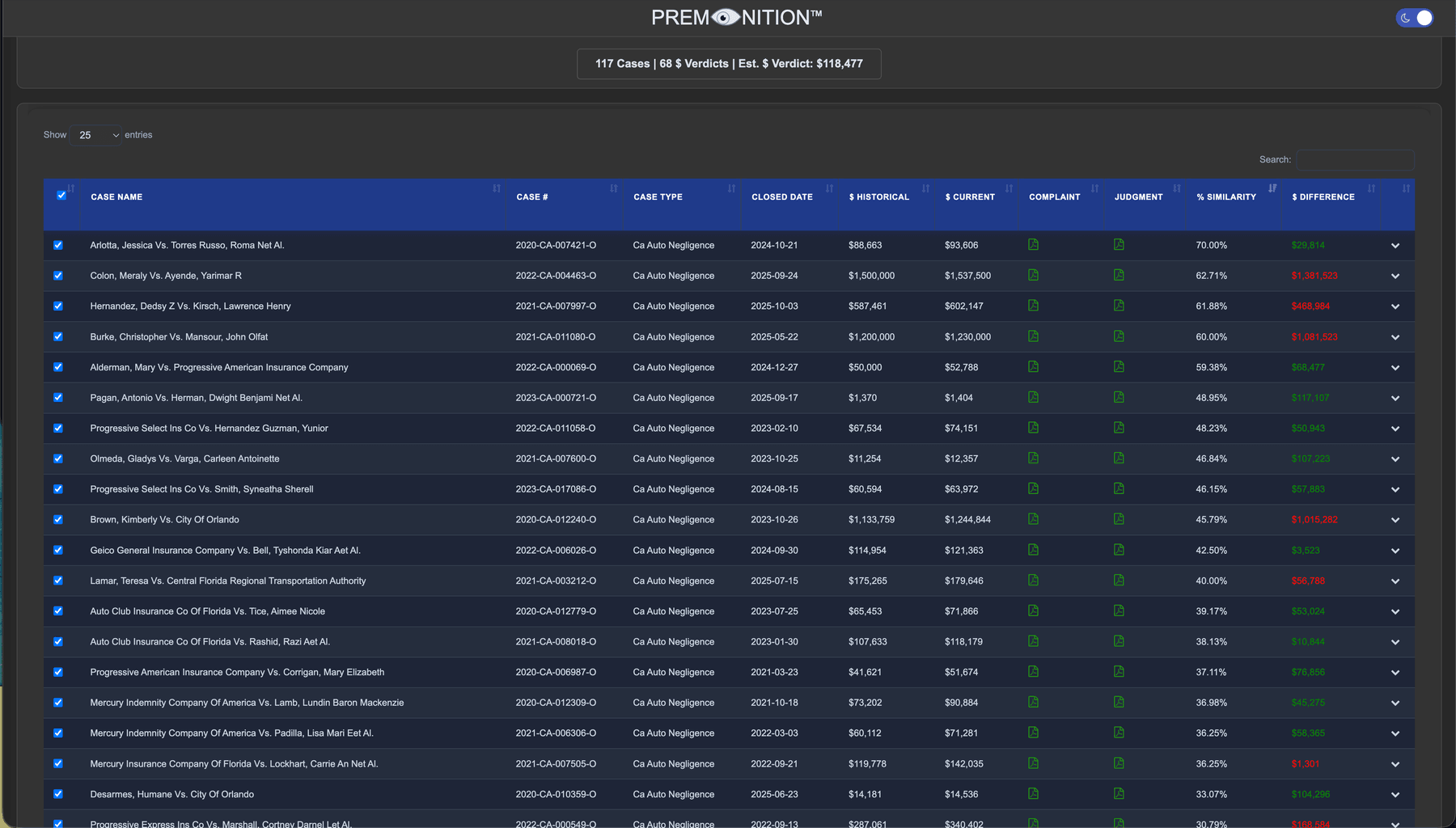Click current value $118,179
1456x828 pixels.
pyautogui.click(x=963, y=642)
